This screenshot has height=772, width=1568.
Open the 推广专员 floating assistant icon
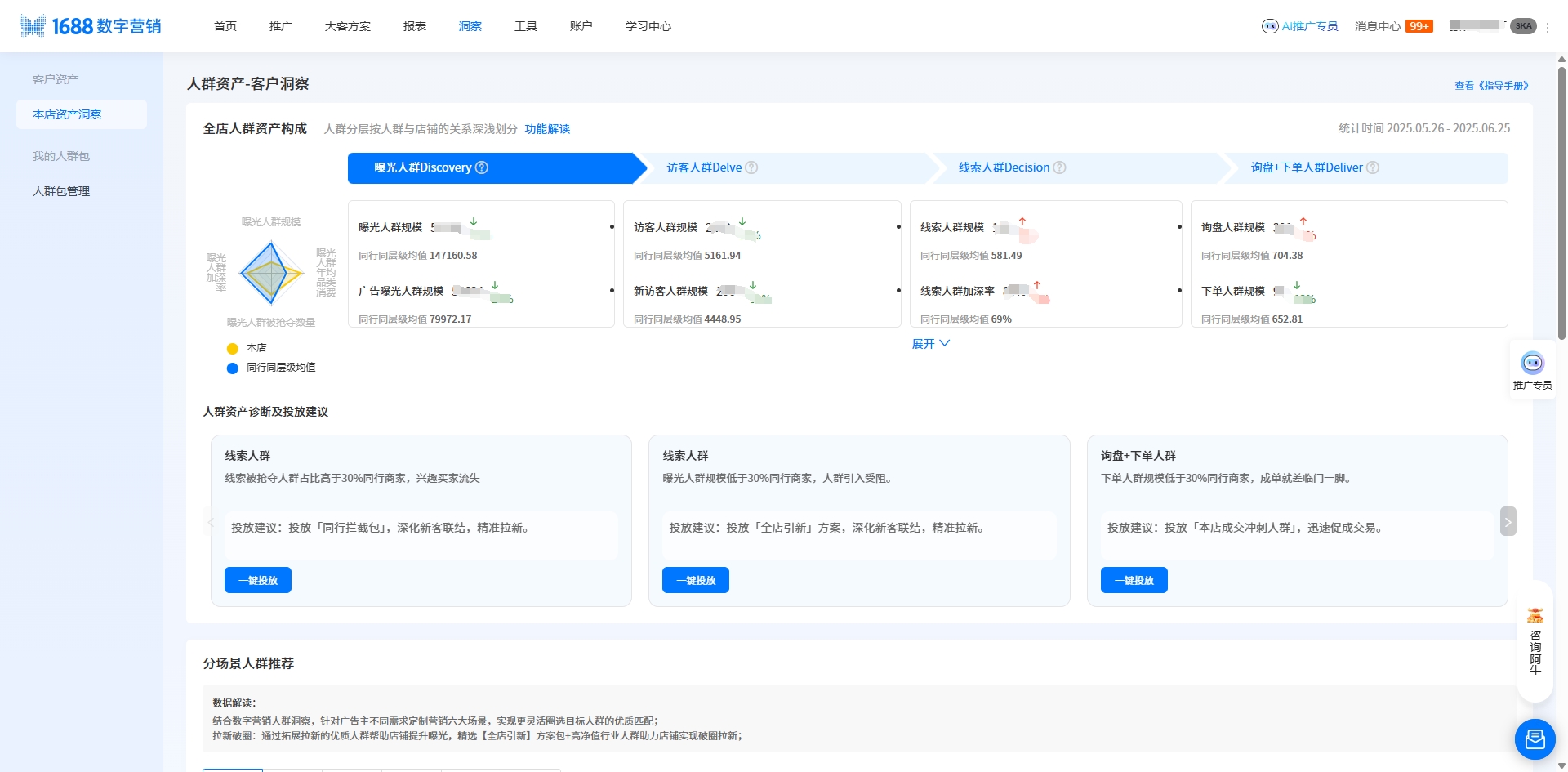coord(1533,362)
